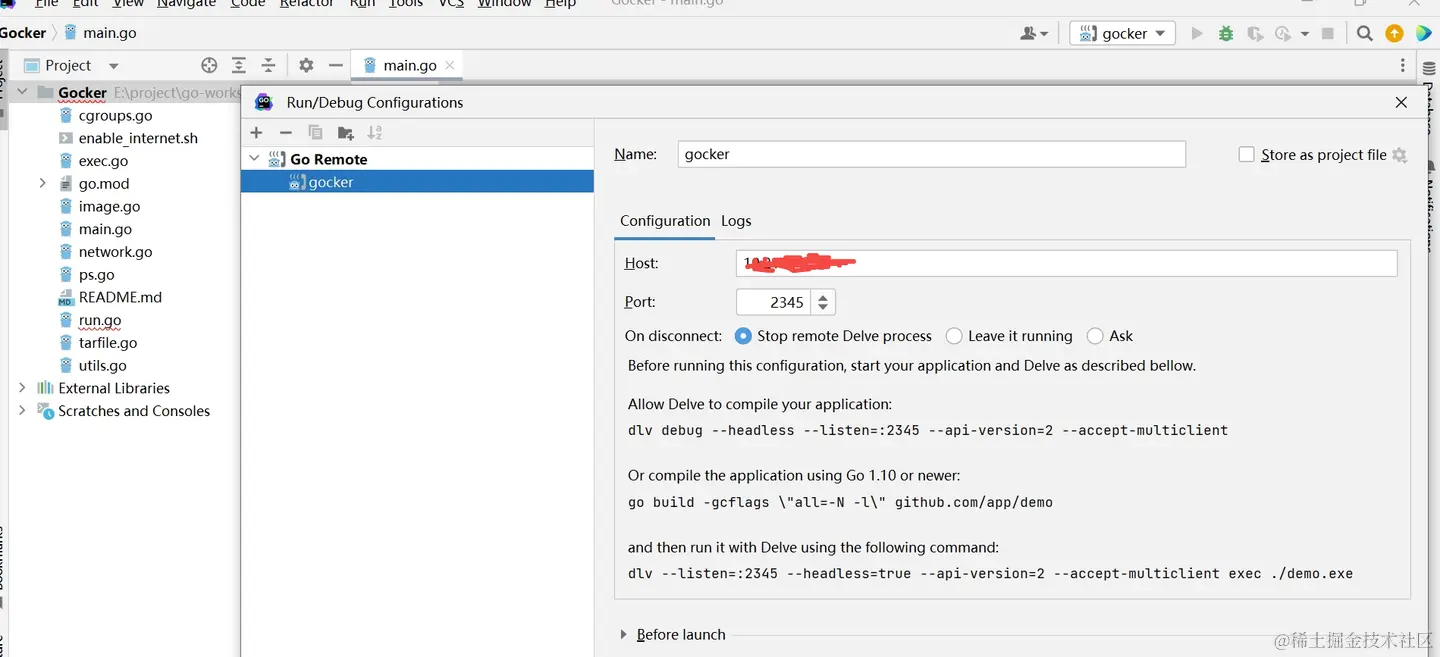Hide the Project panel with minus icon

click(x=336, y=65)
